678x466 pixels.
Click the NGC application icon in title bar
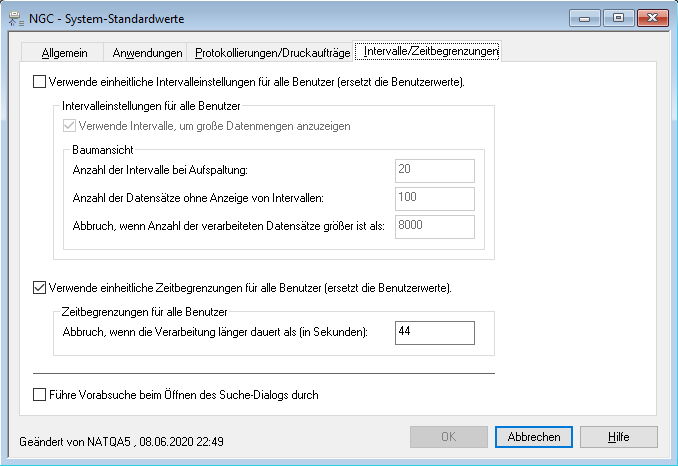pyautogui.click(x=16, y=19)
